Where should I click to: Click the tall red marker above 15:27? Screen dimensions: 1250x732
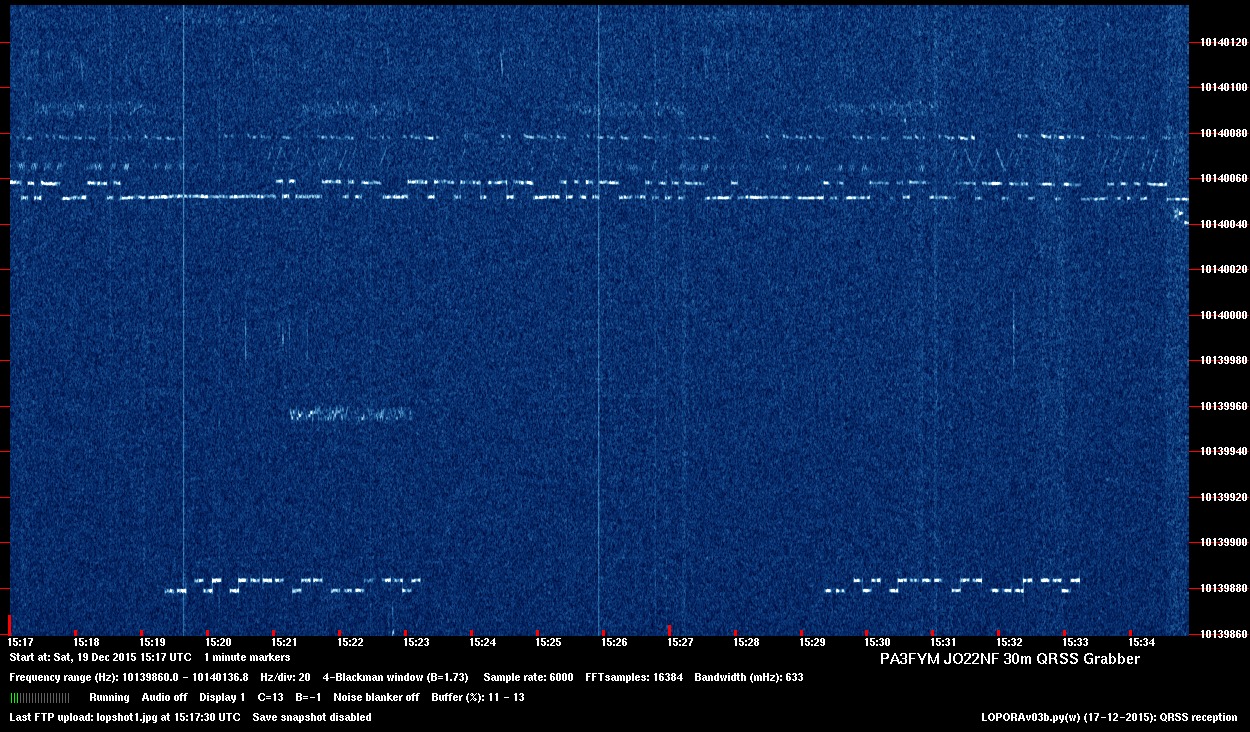tap(669, 629)
